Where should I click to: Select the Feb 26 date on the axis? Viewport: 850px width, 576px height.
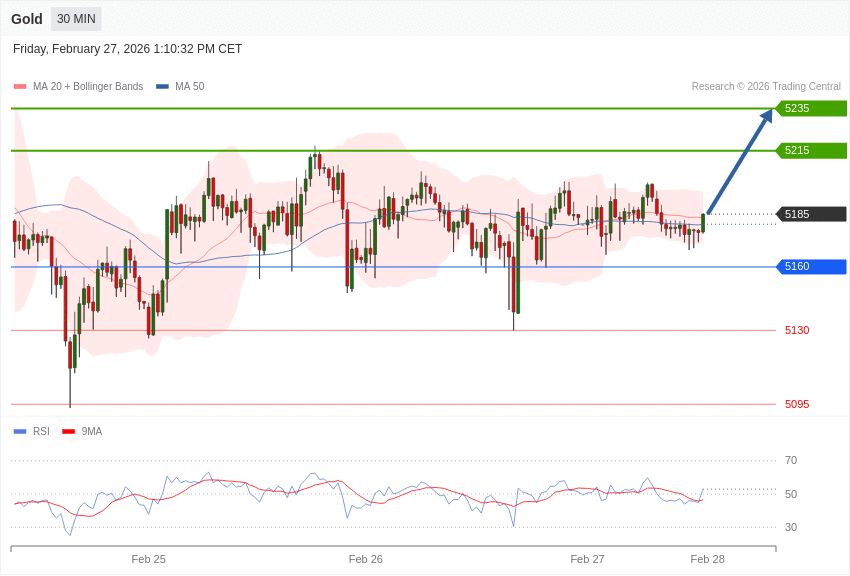tap(366, 559)
